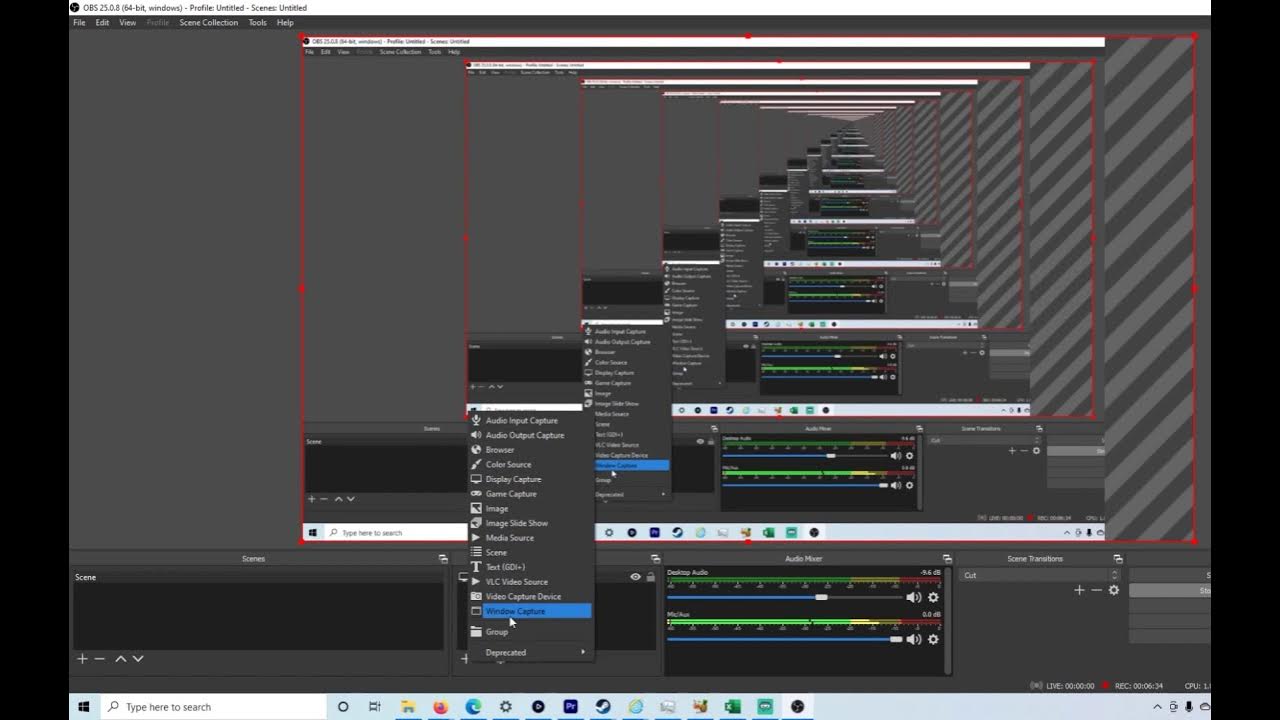Open Windows Settings gear on the taskbar
This screenshot has width=1280, height=720.
pyautogui.click(x=506, y=706)
